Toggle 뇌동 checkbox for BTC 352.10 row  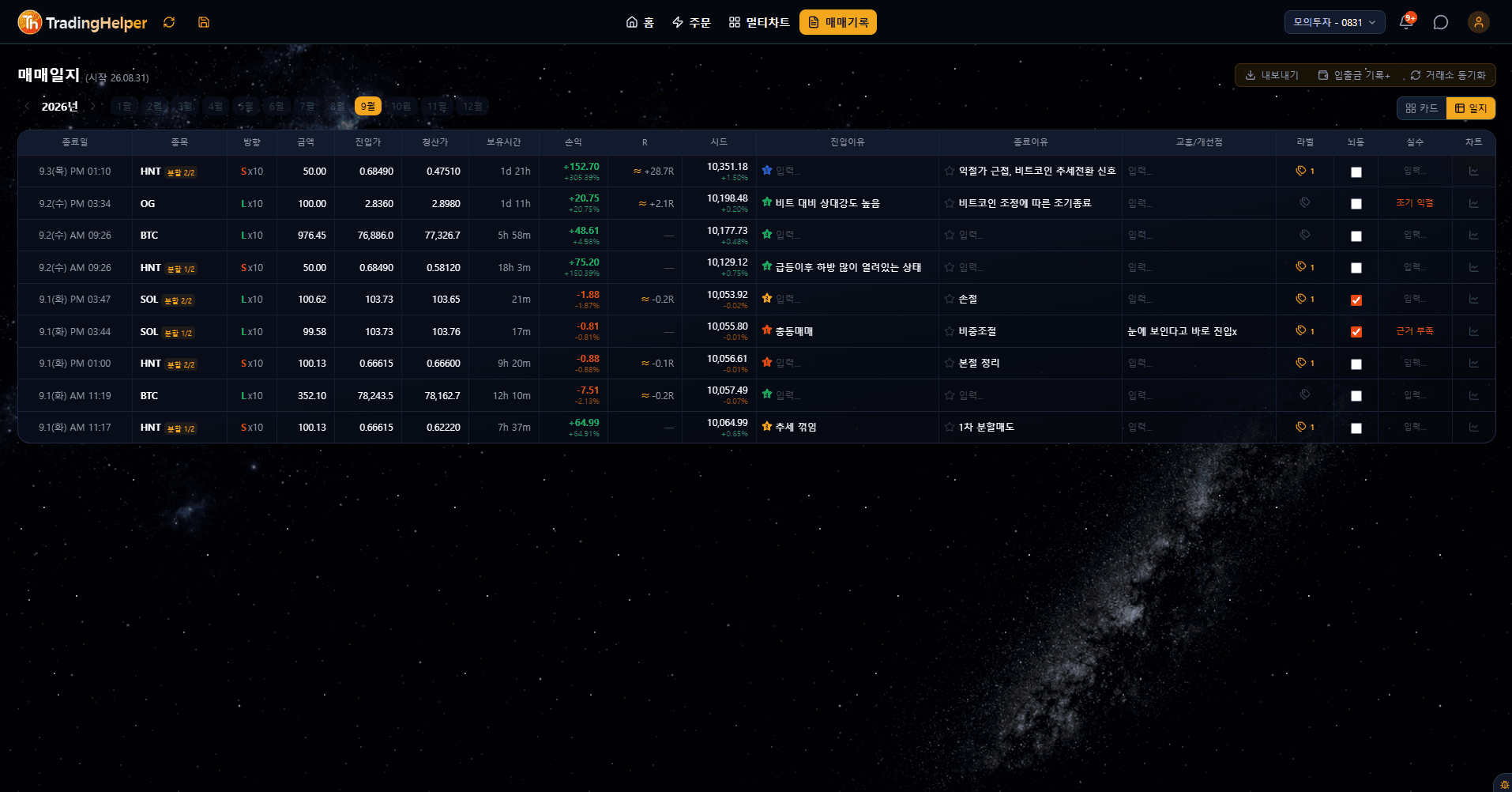coord(1356,396)
